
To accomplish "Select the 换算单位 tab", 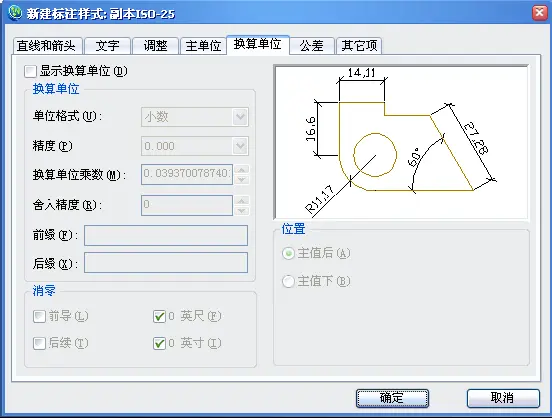I will [258, 45].
